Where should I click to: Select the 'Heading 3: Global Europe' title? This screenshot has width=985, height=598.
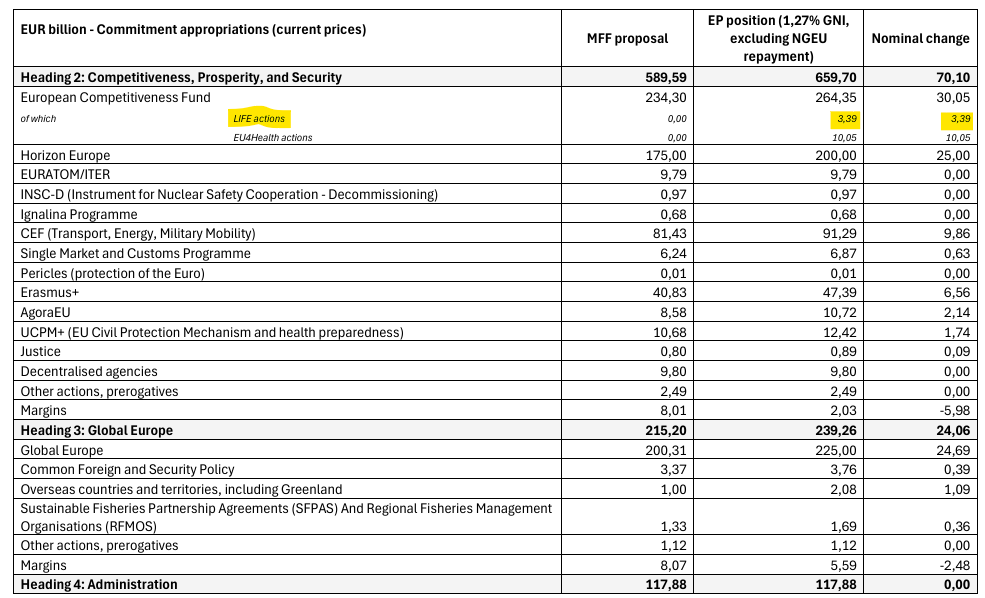[96, 430]
